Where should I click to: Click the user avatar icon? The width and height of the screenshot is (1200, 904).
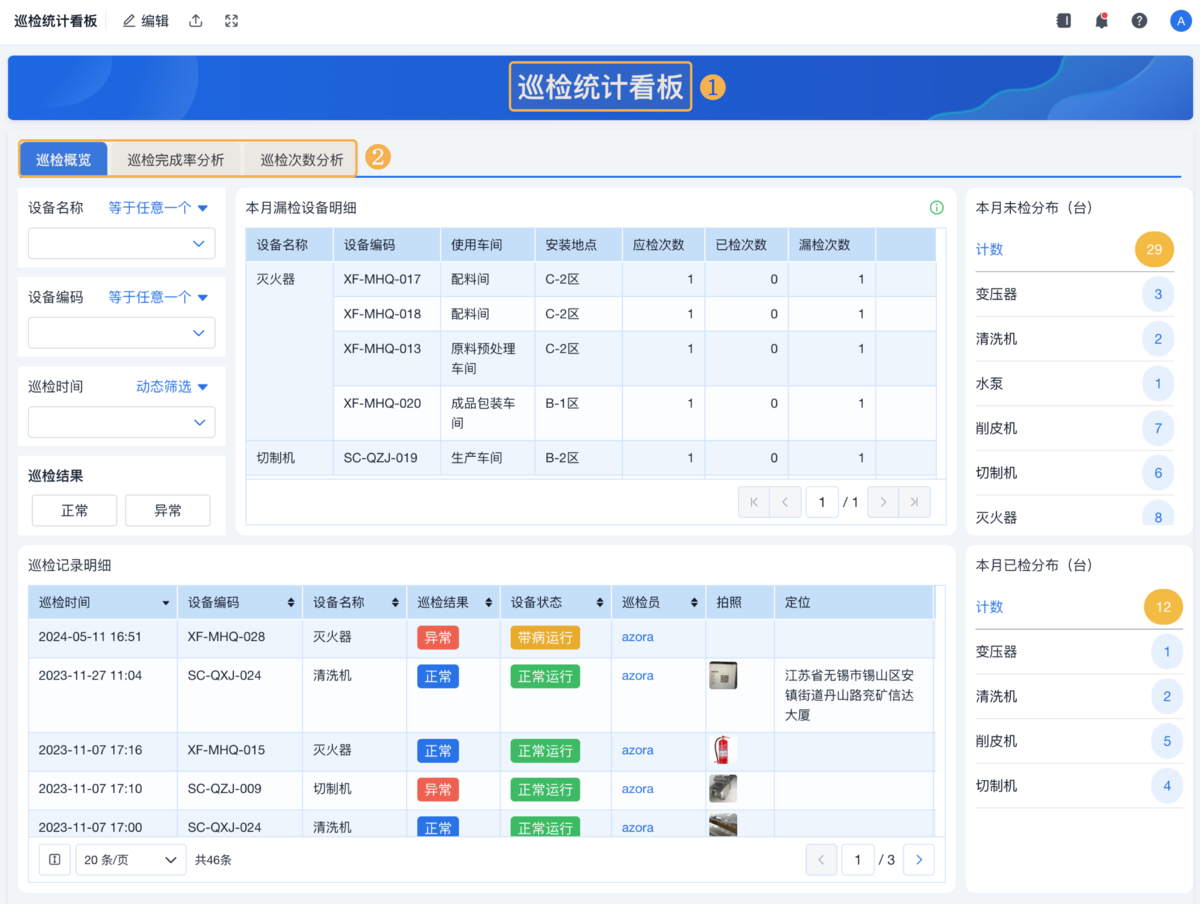click(1180, 21)
